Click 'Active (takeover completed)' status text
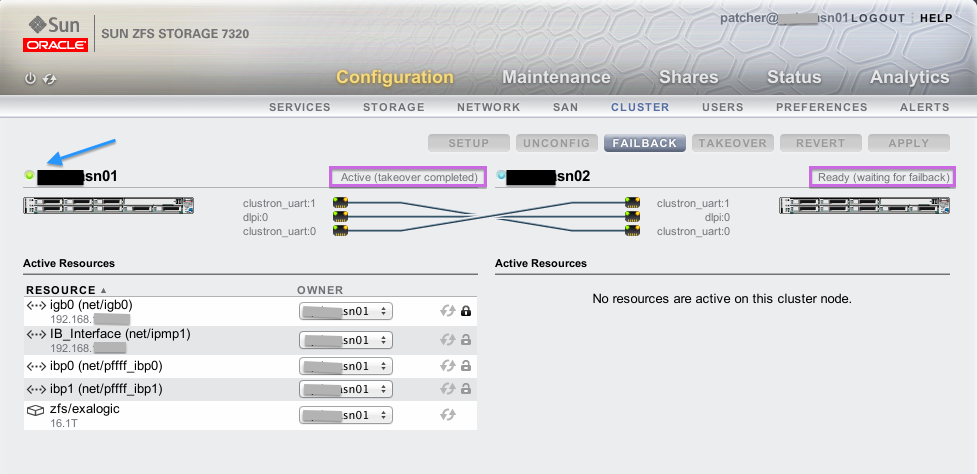 click(409, 178)
